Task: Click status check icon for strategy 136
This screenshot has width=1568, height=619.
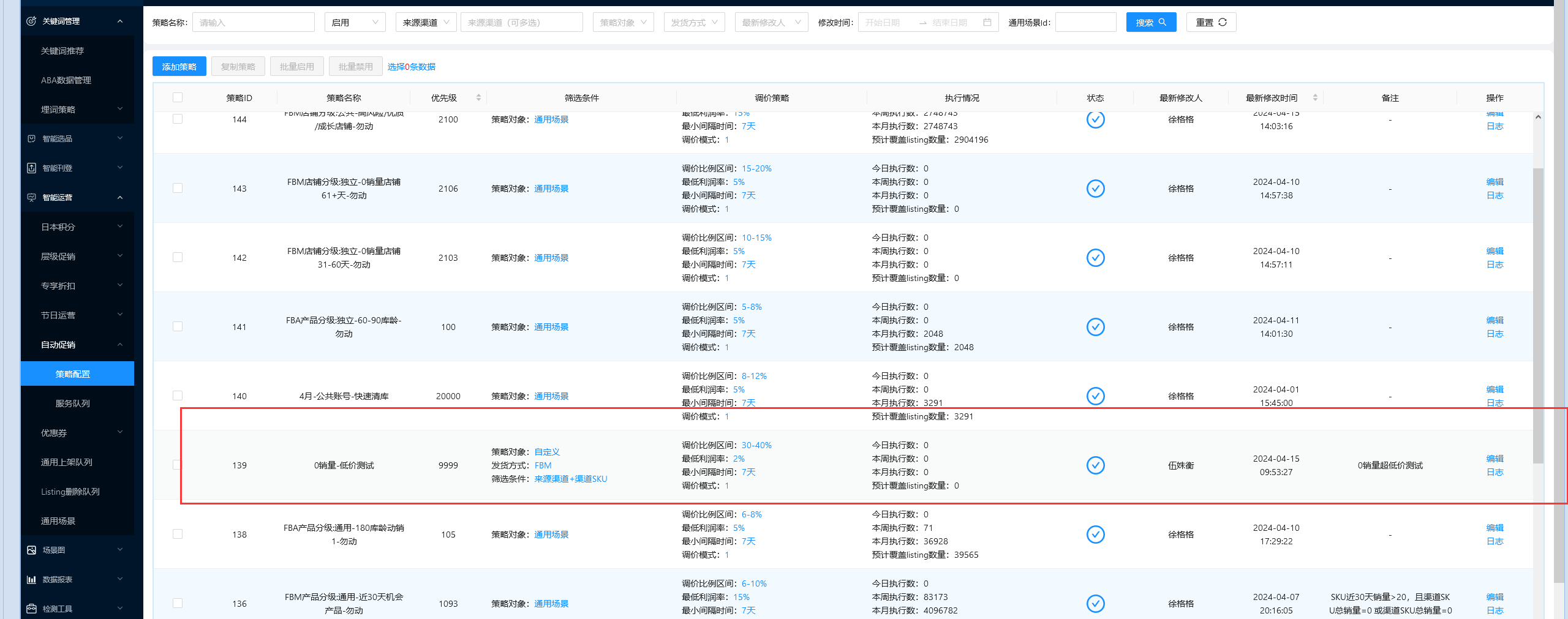Action: pyautogui.click(x=1095, y=604)
